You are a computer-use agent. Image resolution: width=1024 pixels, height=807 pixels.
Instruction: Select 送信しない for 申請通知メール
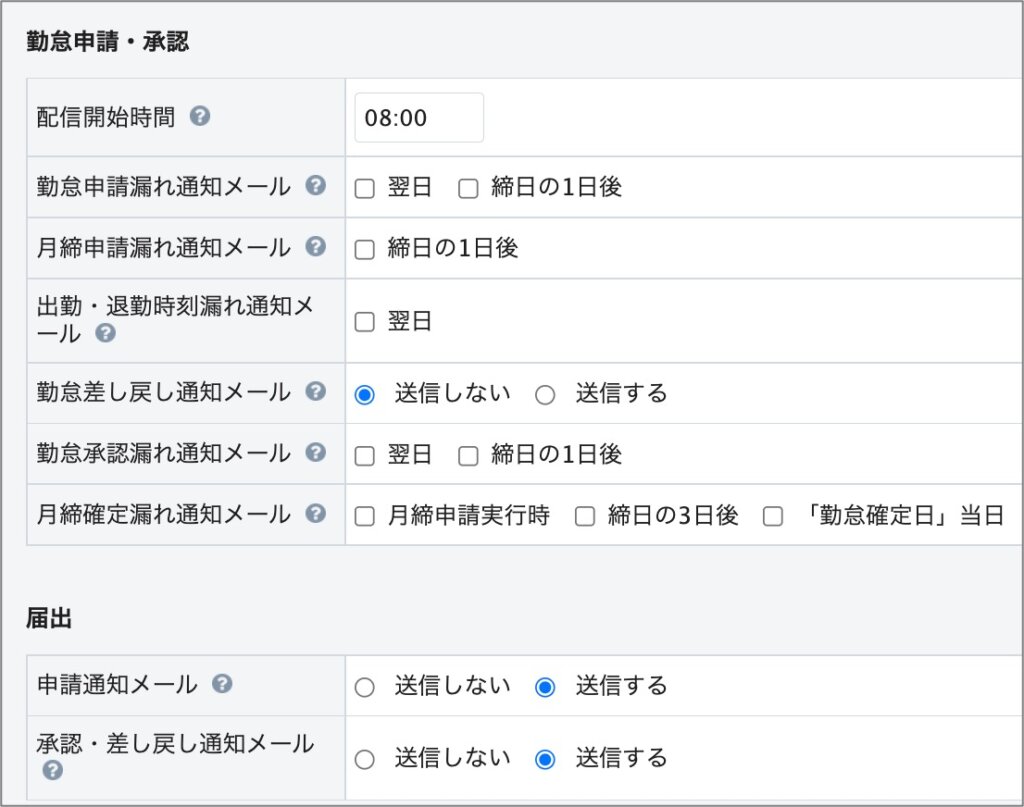(x=365, y=687)
